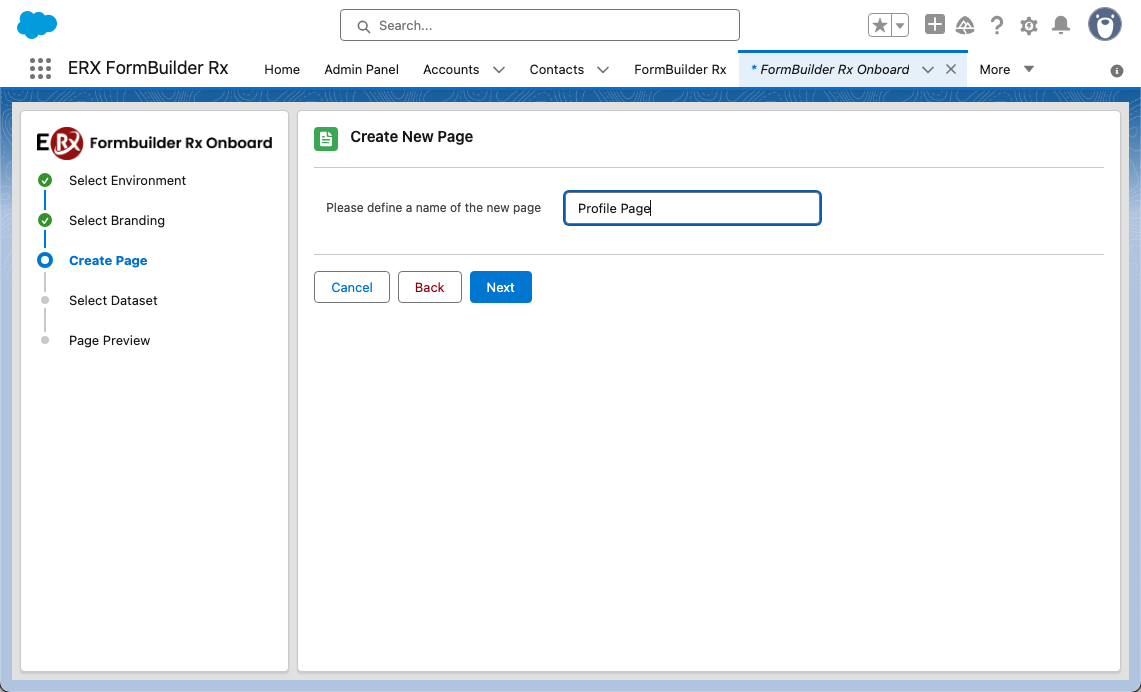This screenshot has width=1141, height=692.
Task: Click the new page name input field
Action: tap(692, 208)
